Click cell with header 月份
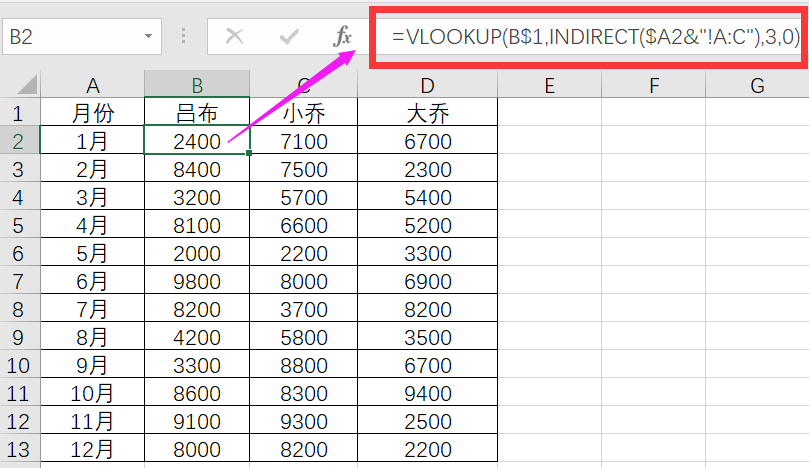 point(92,114)
